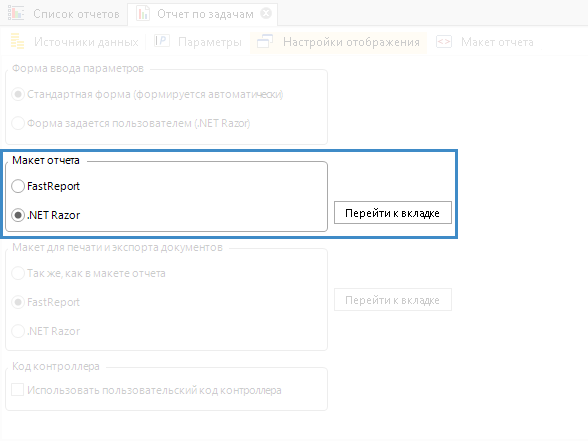The width and height of the screenshot is (588, 441).
Task: Click the report list chart icon
Action: (x=16, y=13)
